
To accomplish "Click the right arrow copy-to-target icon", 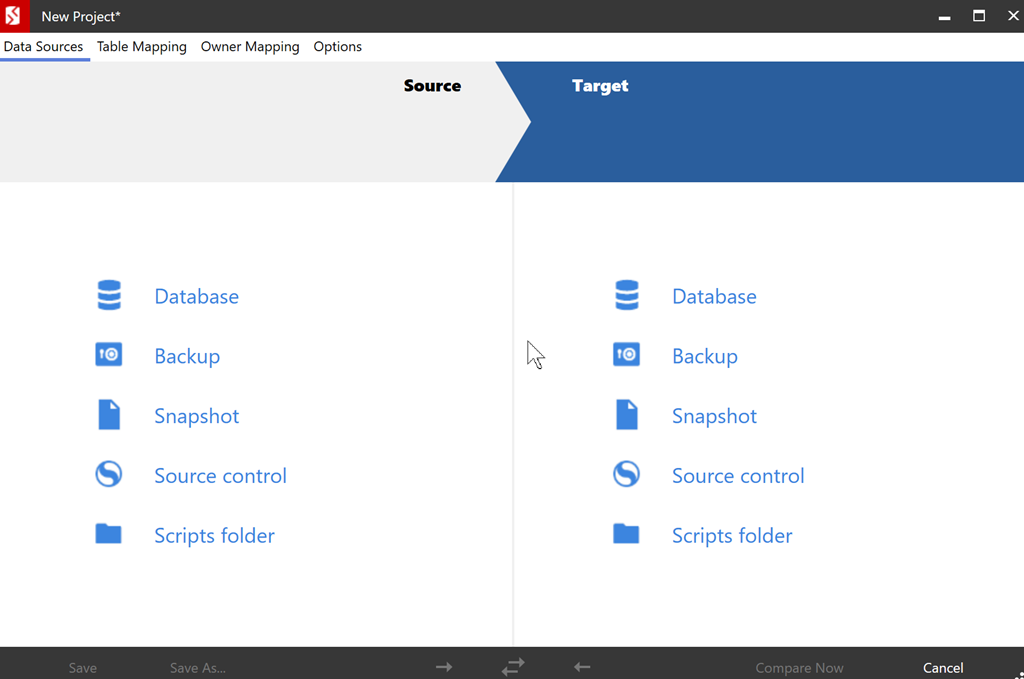I will (x=444, y=667).
